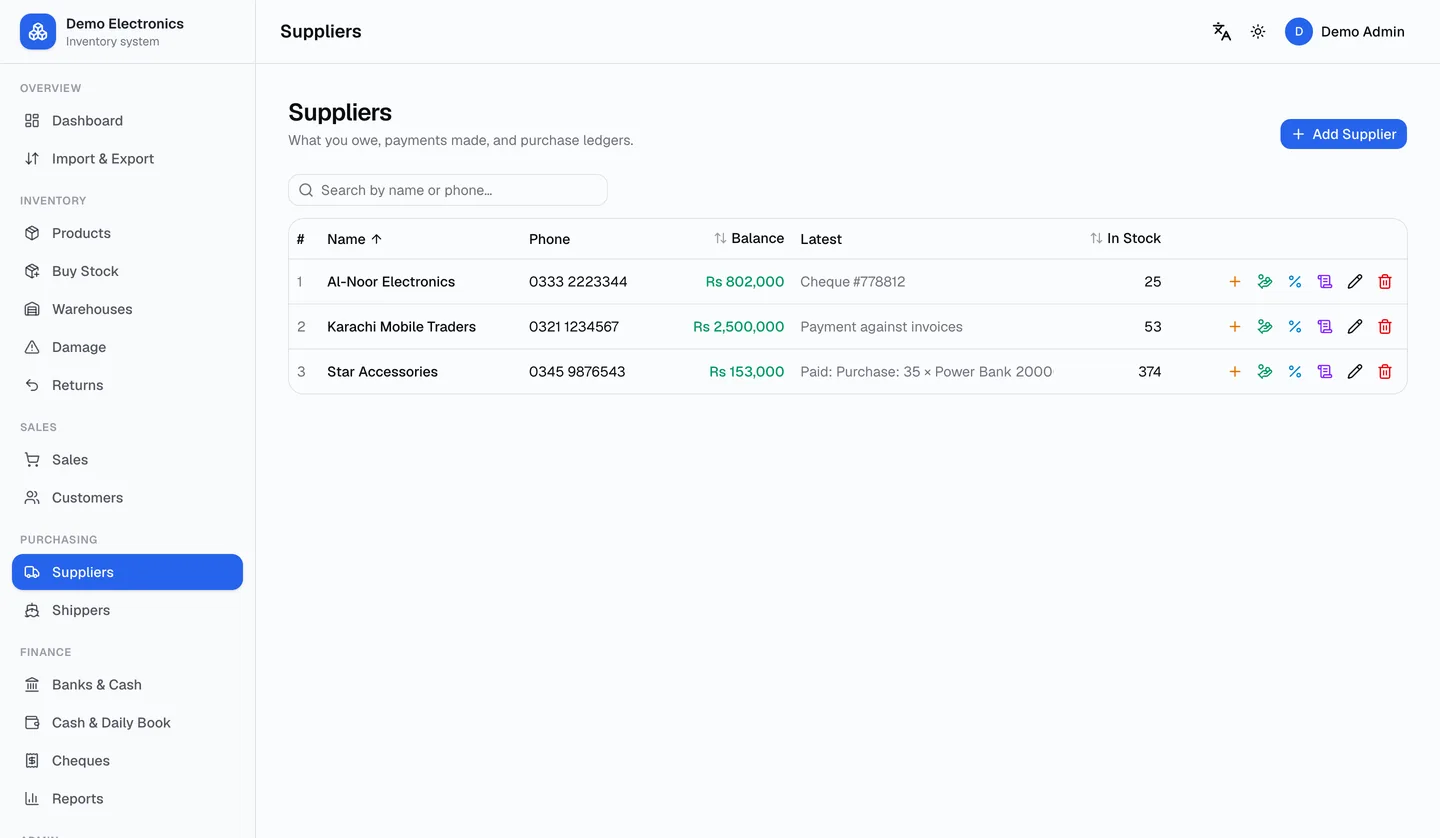Click the Suppliers title in the top bar
This screenshot has width=1440, height=838.
pyautogui.click(x=321, y=32)
